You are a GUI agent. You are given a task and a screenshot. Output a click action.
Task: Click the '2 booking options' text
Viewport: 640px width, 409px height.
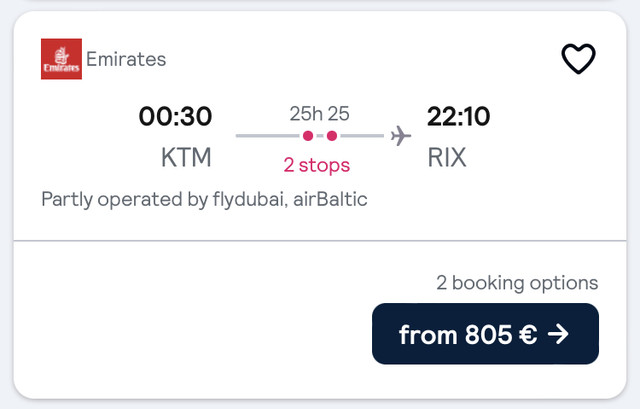click(x=517, y=282)
